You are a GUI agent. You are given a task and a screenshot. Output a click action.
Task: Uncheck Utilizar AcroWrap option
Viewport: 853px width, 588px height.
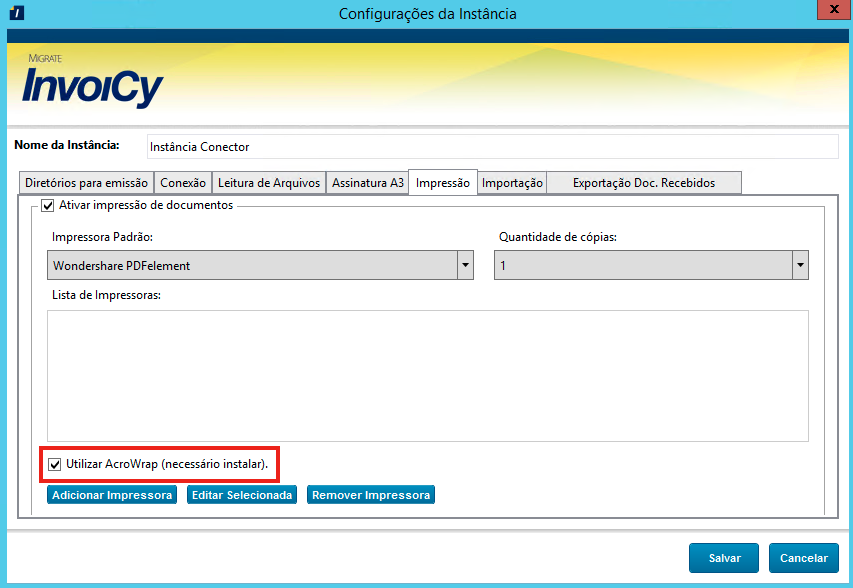point(54,464)
